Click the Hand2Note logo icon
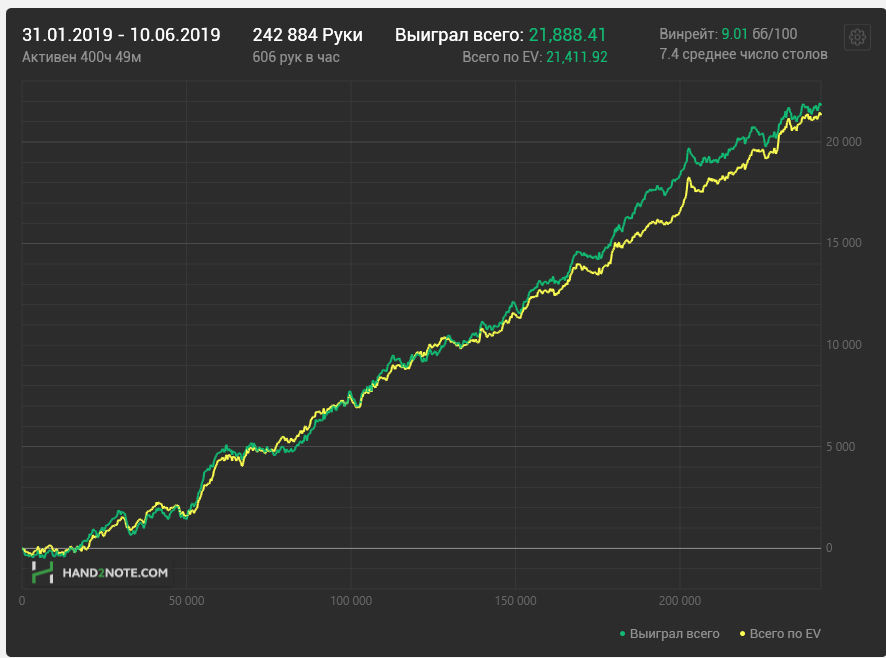 (42, 573)
